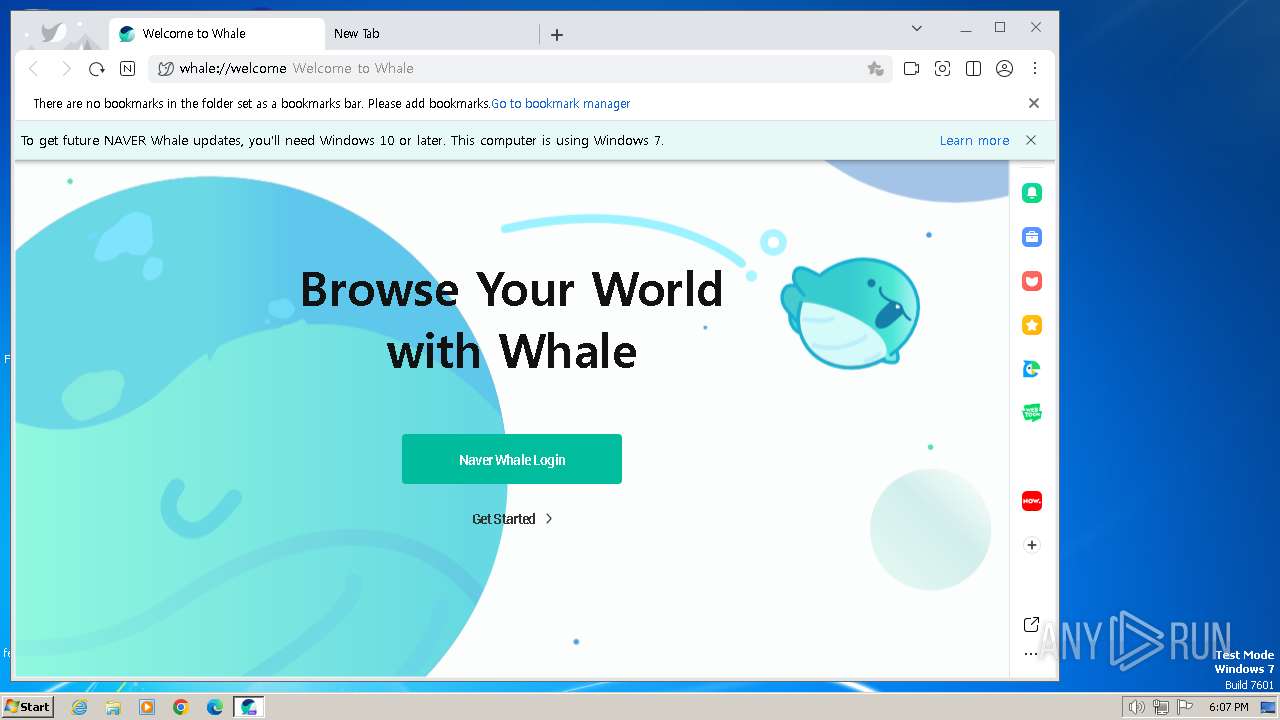Open the Webtoon sidebar icon

(x=1032, y=412)
